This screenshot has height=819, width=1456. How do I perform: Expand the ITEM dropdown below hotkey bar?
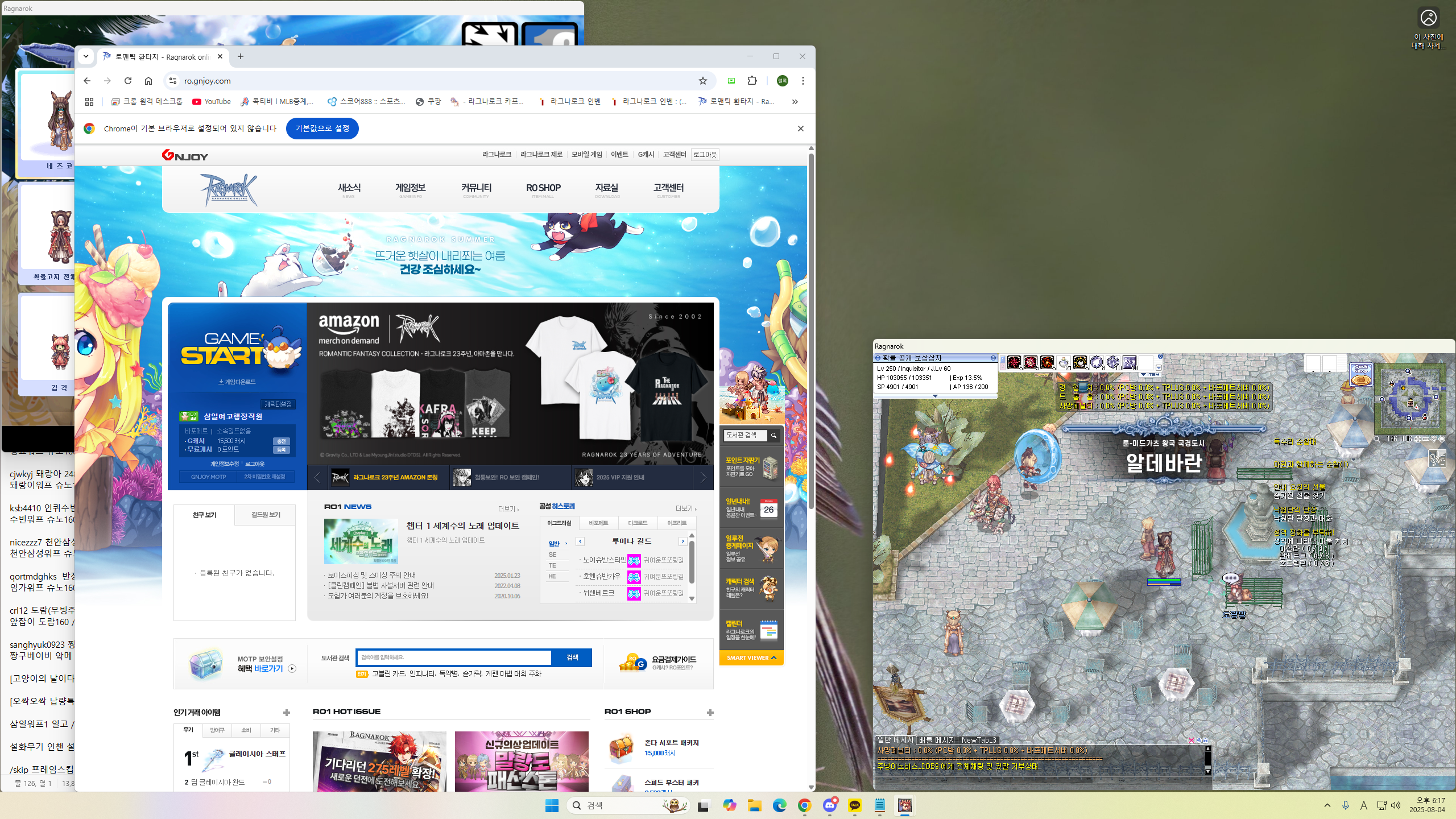[1150, 375]
